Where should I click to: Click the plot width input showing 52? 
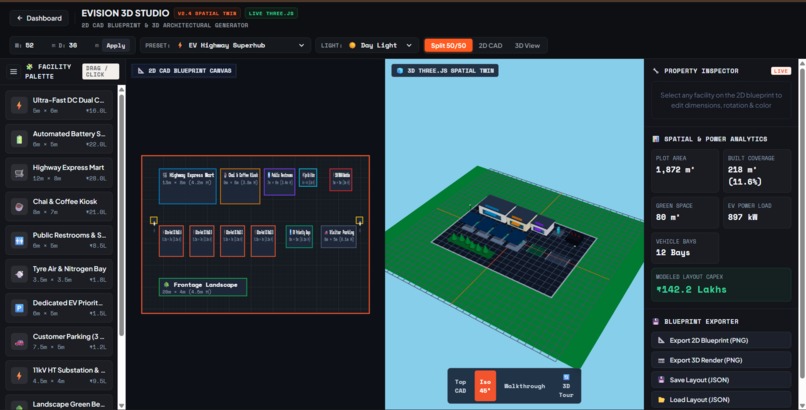(34, 45)
